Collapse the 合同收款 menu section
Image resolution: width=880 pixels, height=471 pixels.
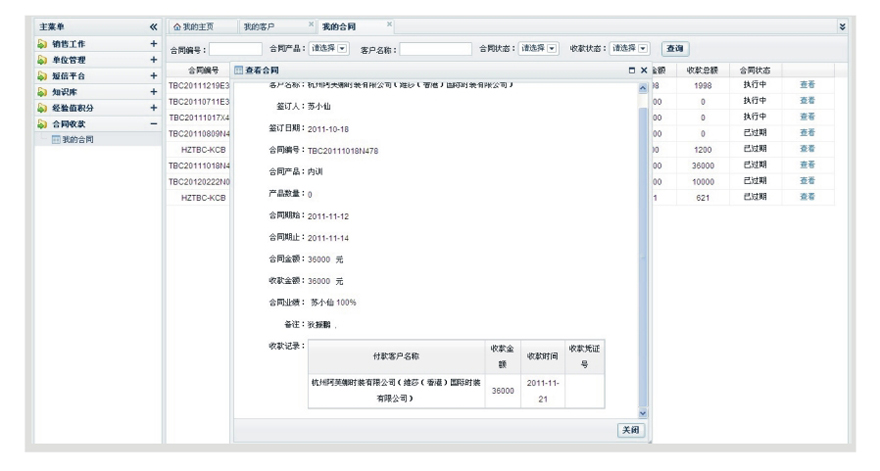coord(153,124)
